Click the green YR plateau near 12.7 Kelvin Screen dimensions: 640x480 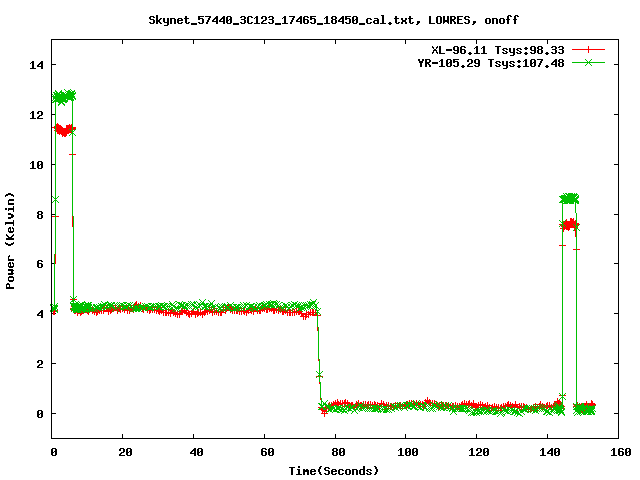click(x=64, y=97)
